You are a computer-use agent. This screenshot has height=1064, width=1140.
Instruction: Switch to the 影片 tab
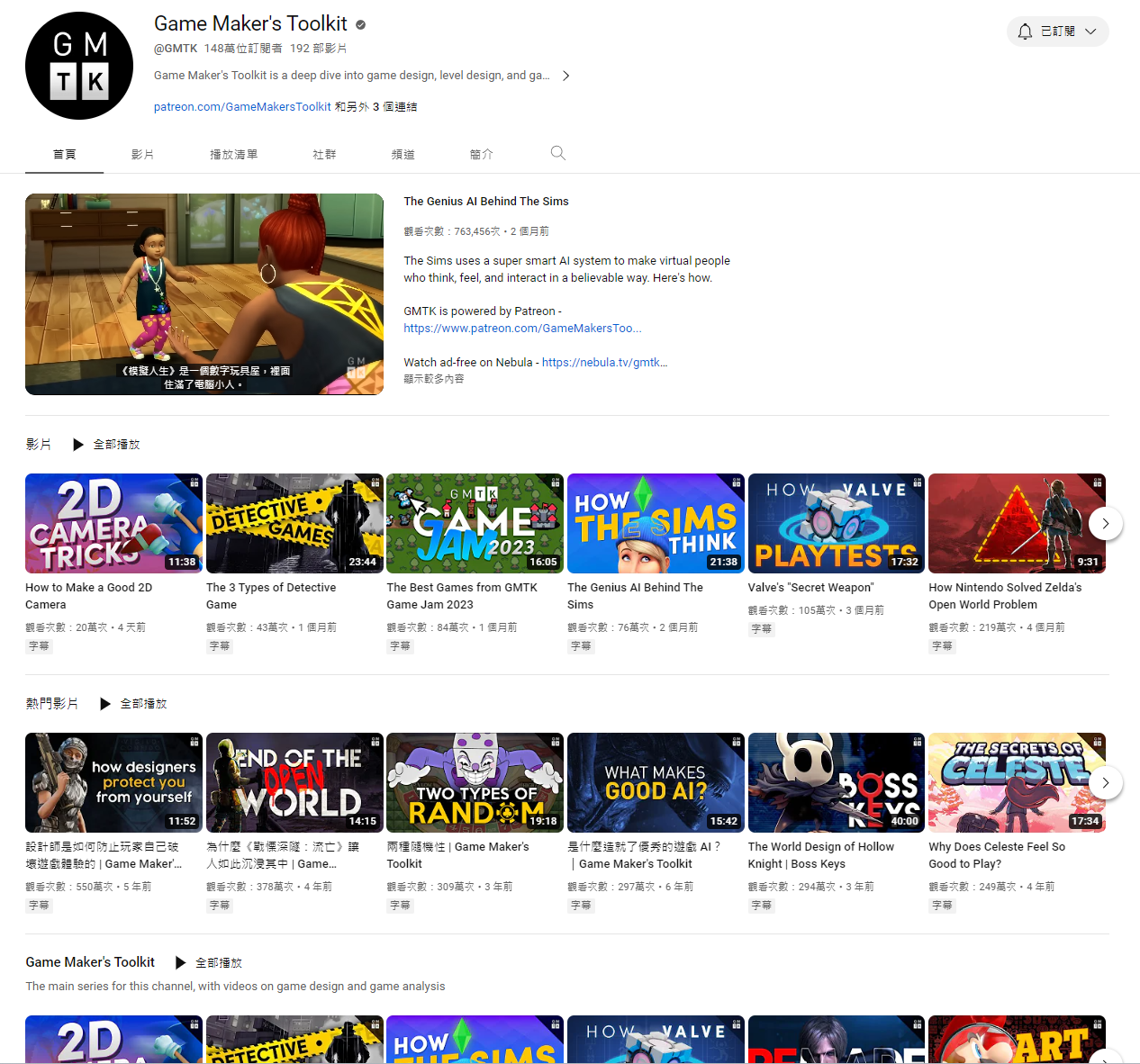point(142,154)
